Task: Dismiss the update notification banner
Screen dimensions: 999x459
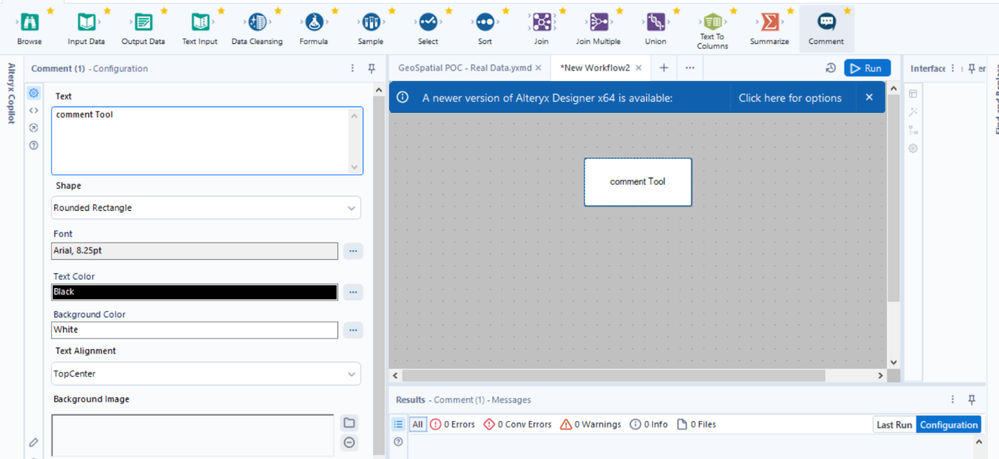Action: coord(869,98)
